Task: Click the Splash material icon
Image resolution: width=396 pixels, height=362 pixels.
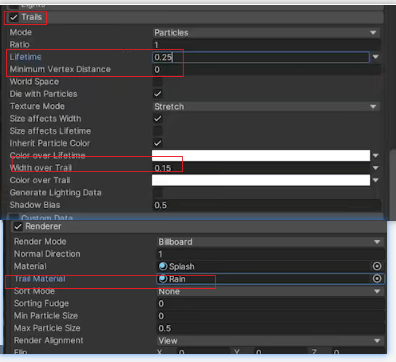Action: [x=163, y=266]
